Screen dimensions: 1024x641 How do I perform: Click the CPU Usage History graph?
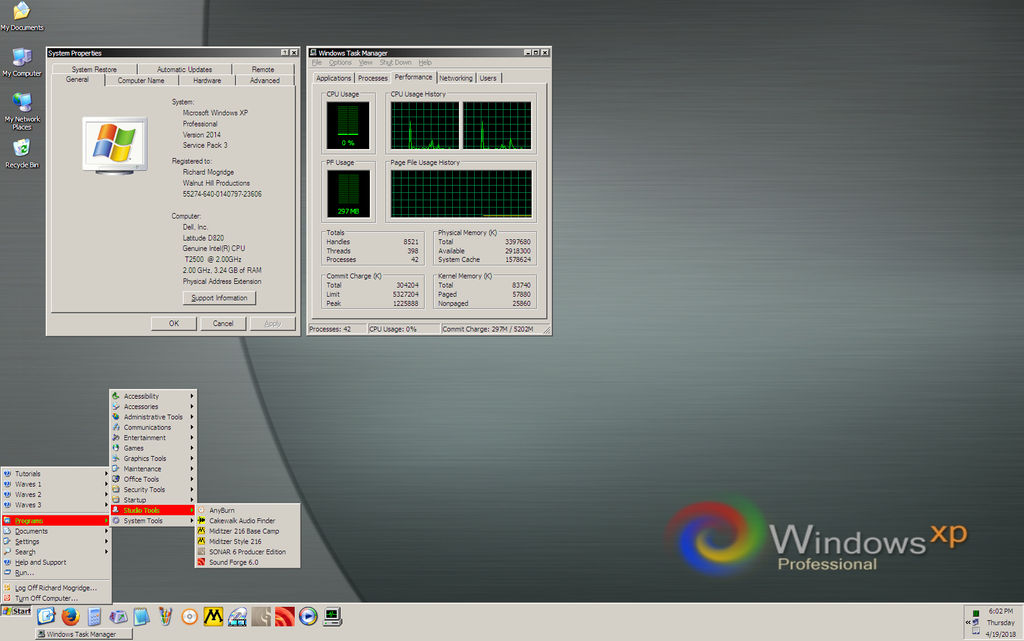[x=462, y=125]
